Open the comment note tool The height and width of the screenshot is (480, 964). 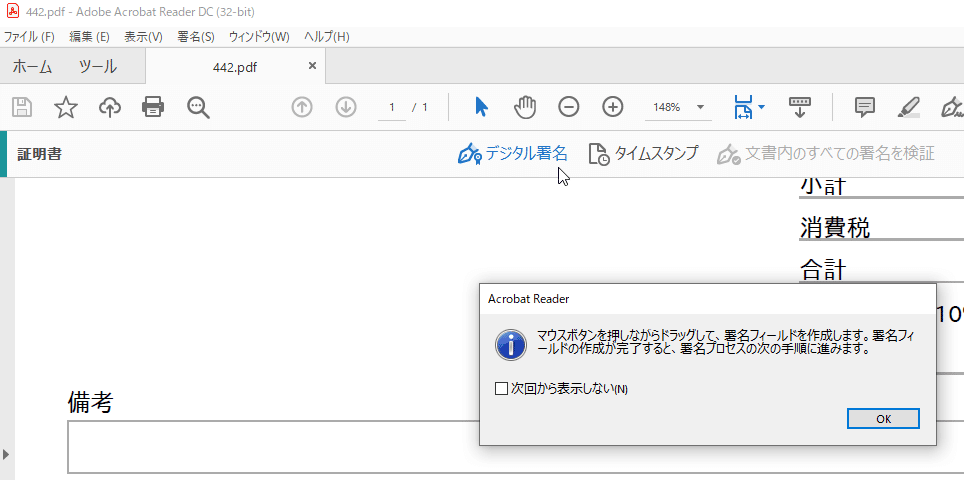click(x=865, y=107)
